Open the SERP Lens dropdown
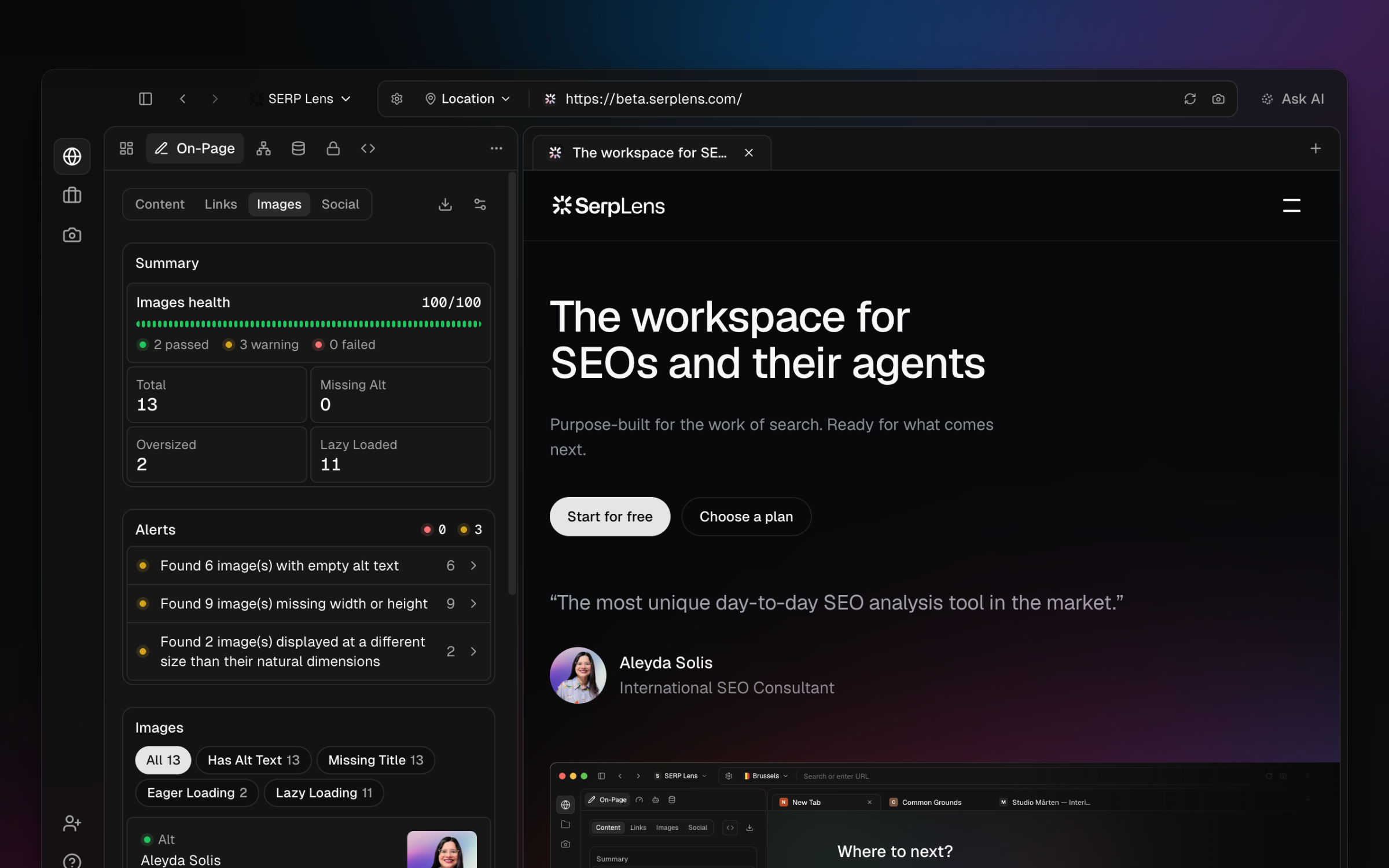Image resolution: width=1389 pixels, height=868 pixels. [x=301, y=99]
